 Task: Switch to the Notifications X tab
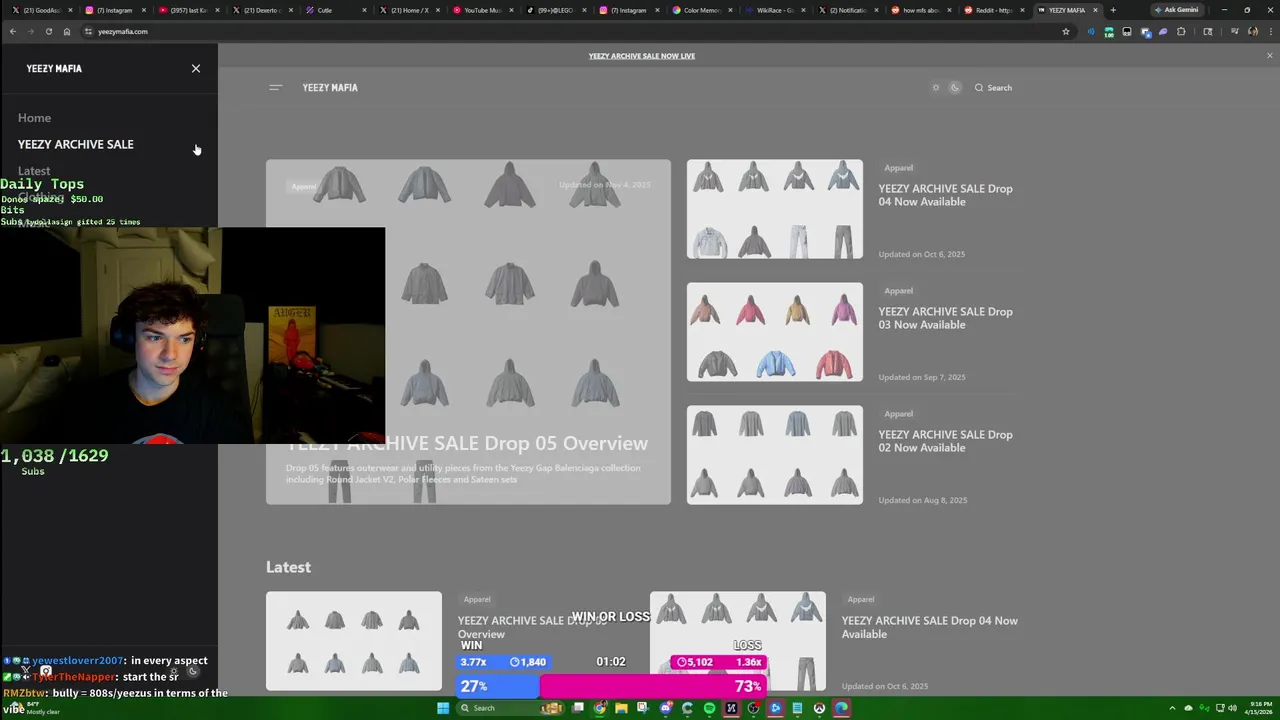click(849, 10)
